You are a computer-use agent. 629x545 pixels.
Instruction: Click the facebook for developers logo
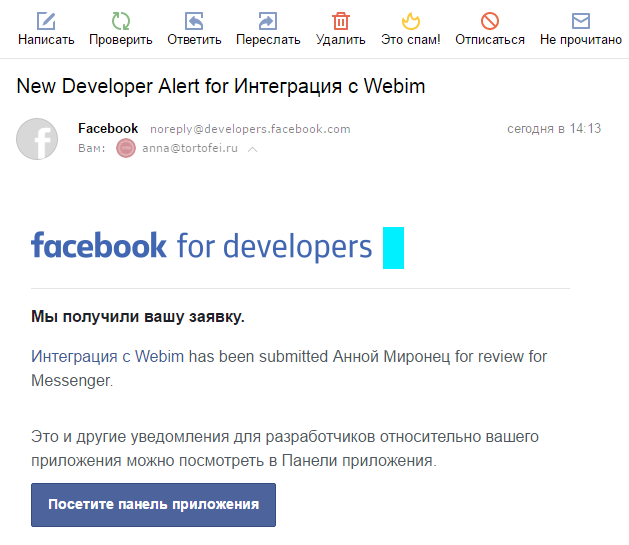[x=202, y=246]
